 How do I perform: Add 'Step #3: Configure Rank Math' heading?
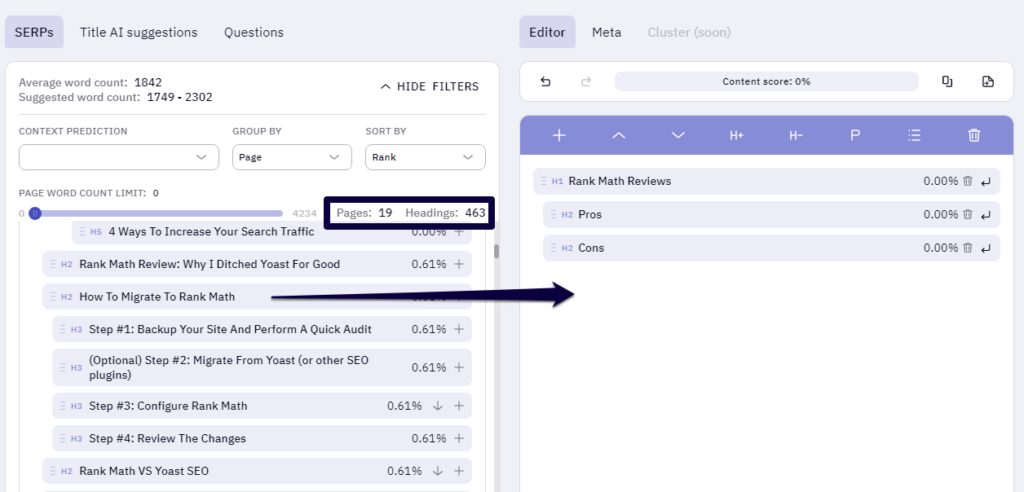[459, 406]
